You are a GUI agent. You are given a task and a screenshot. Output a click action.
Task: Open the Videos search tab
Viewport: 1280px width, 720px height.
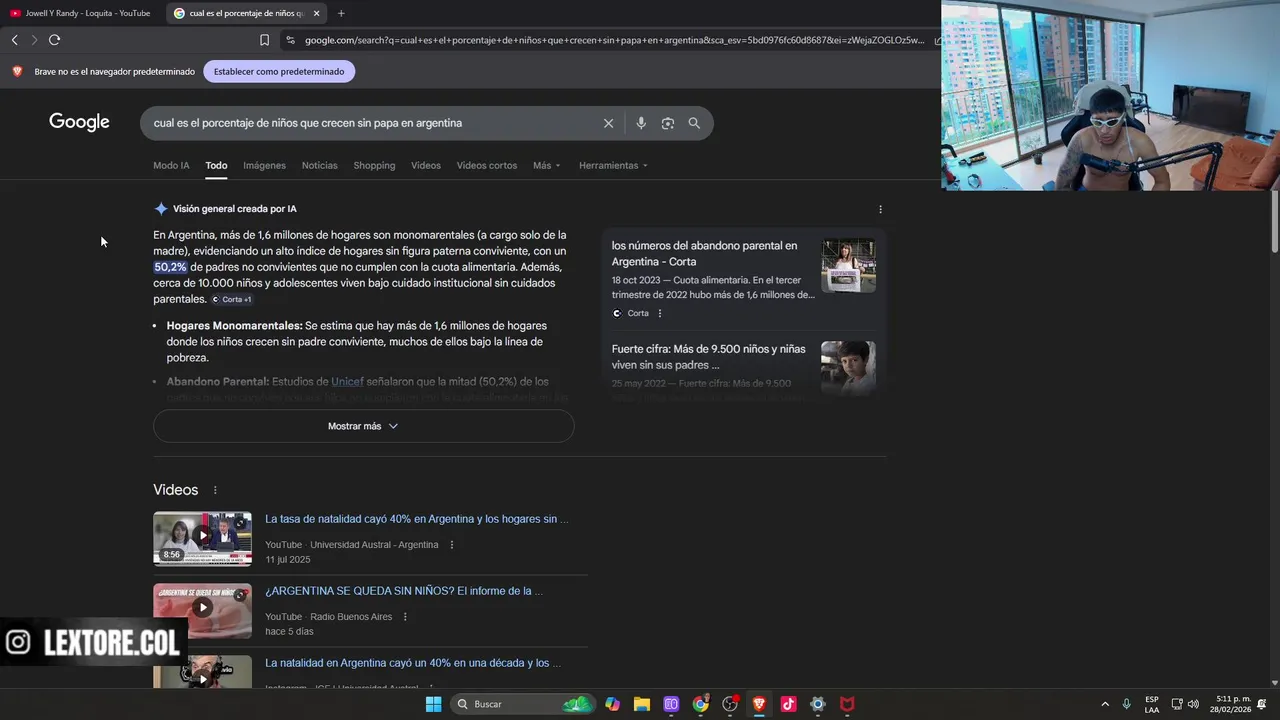426,165
